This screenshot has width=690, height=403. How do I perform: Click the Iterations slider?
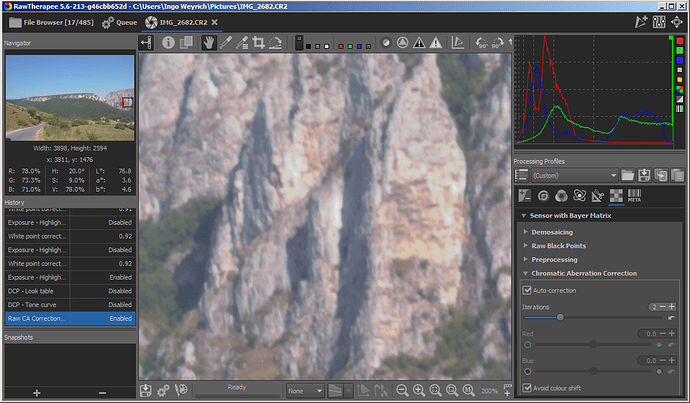coord(560,317)
